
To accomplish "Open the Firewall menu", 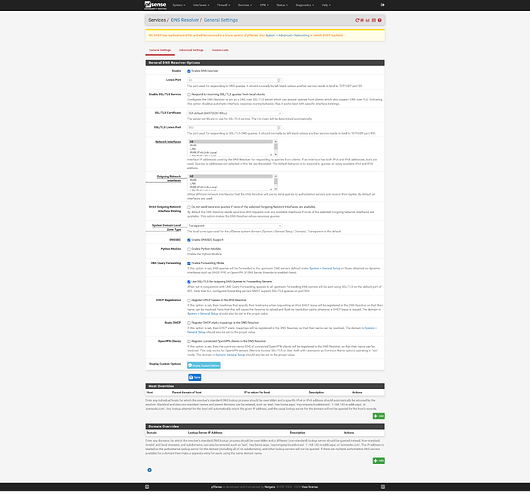I will click(223, 5).
